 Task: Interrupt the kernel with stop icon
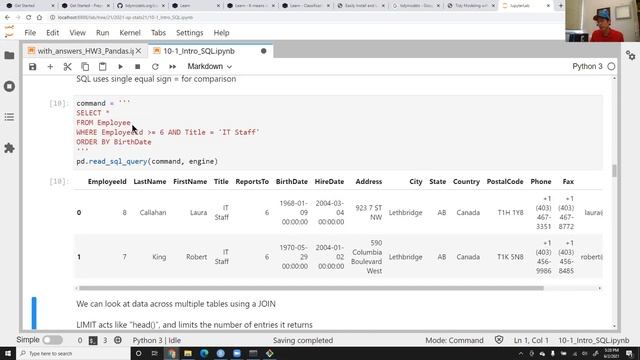[x=138, y=67]
